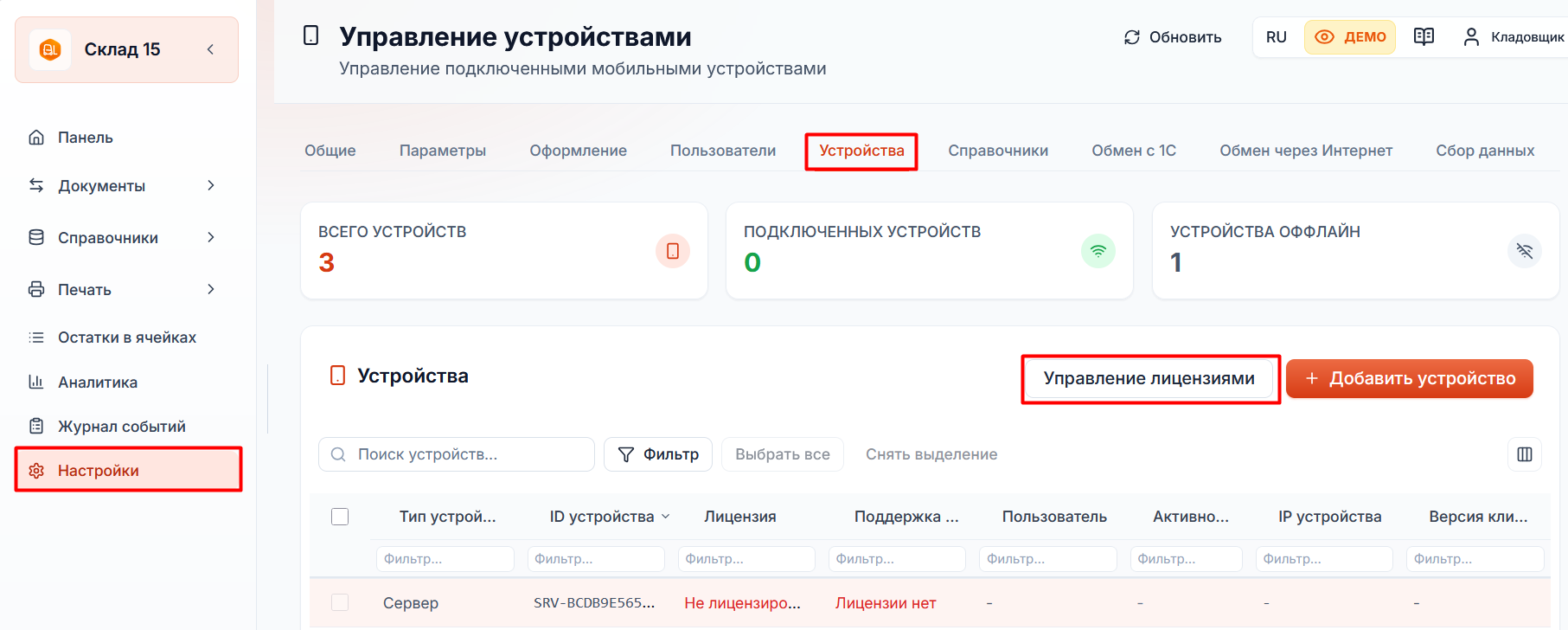This screenshot has height=630, width=1568.
Task: Open the Кладовщик user profile
Action: coord(1514,37)
